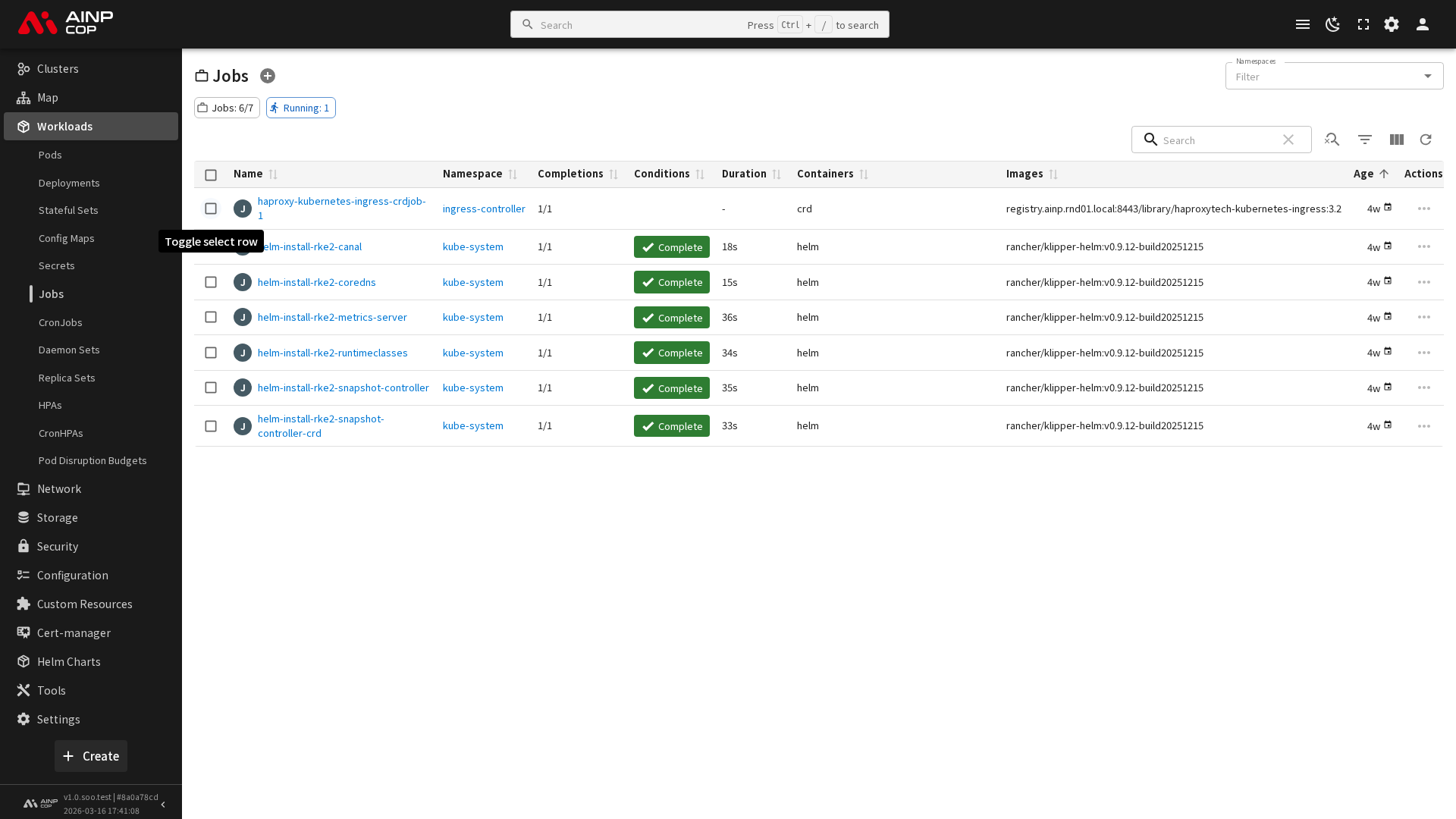The height and width of the screenshot is (819, 1456).
Task: Enter fullscreen mode icon
Action: pos(1363,24)
